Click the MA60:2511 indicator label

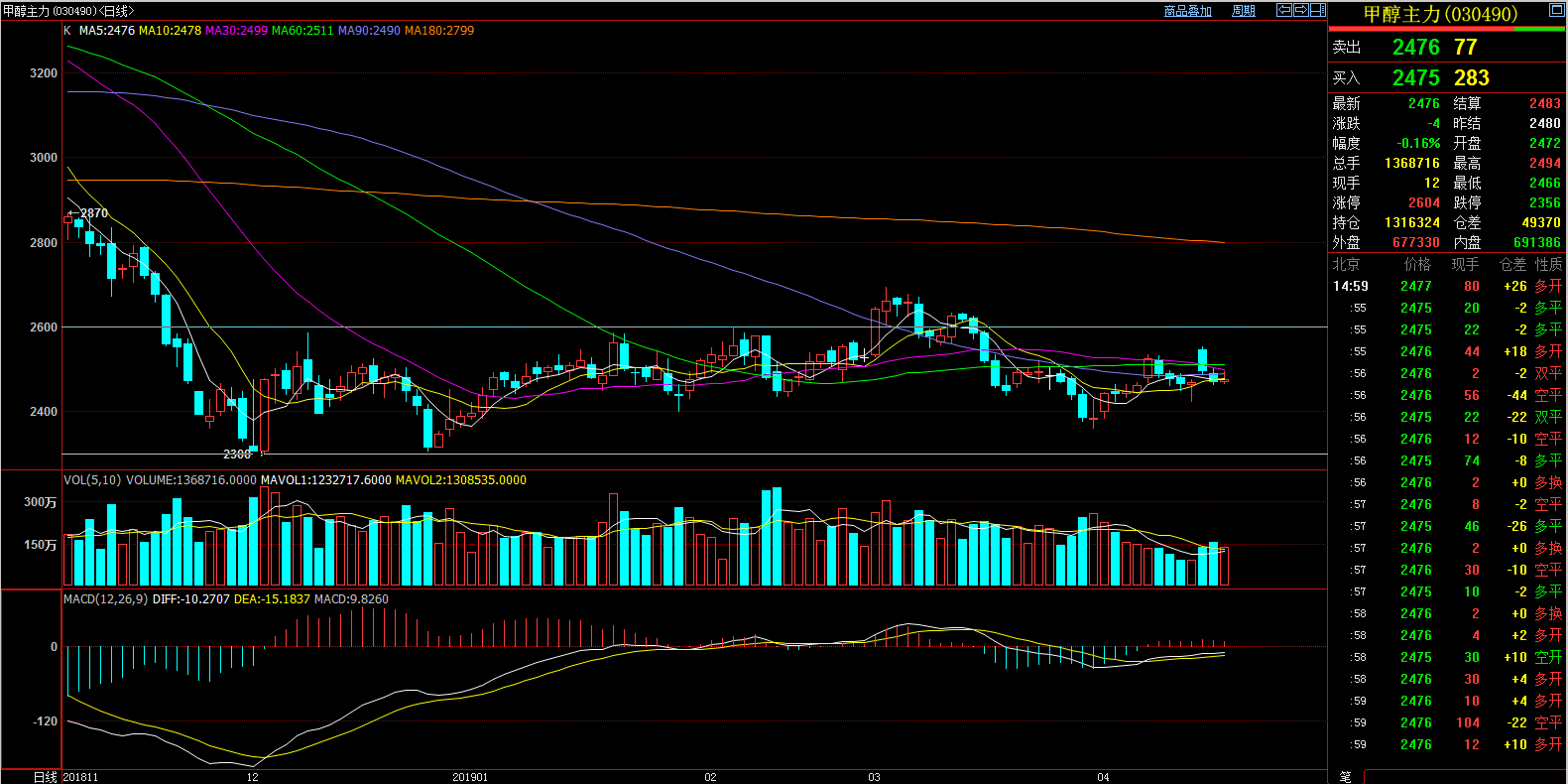302,31
